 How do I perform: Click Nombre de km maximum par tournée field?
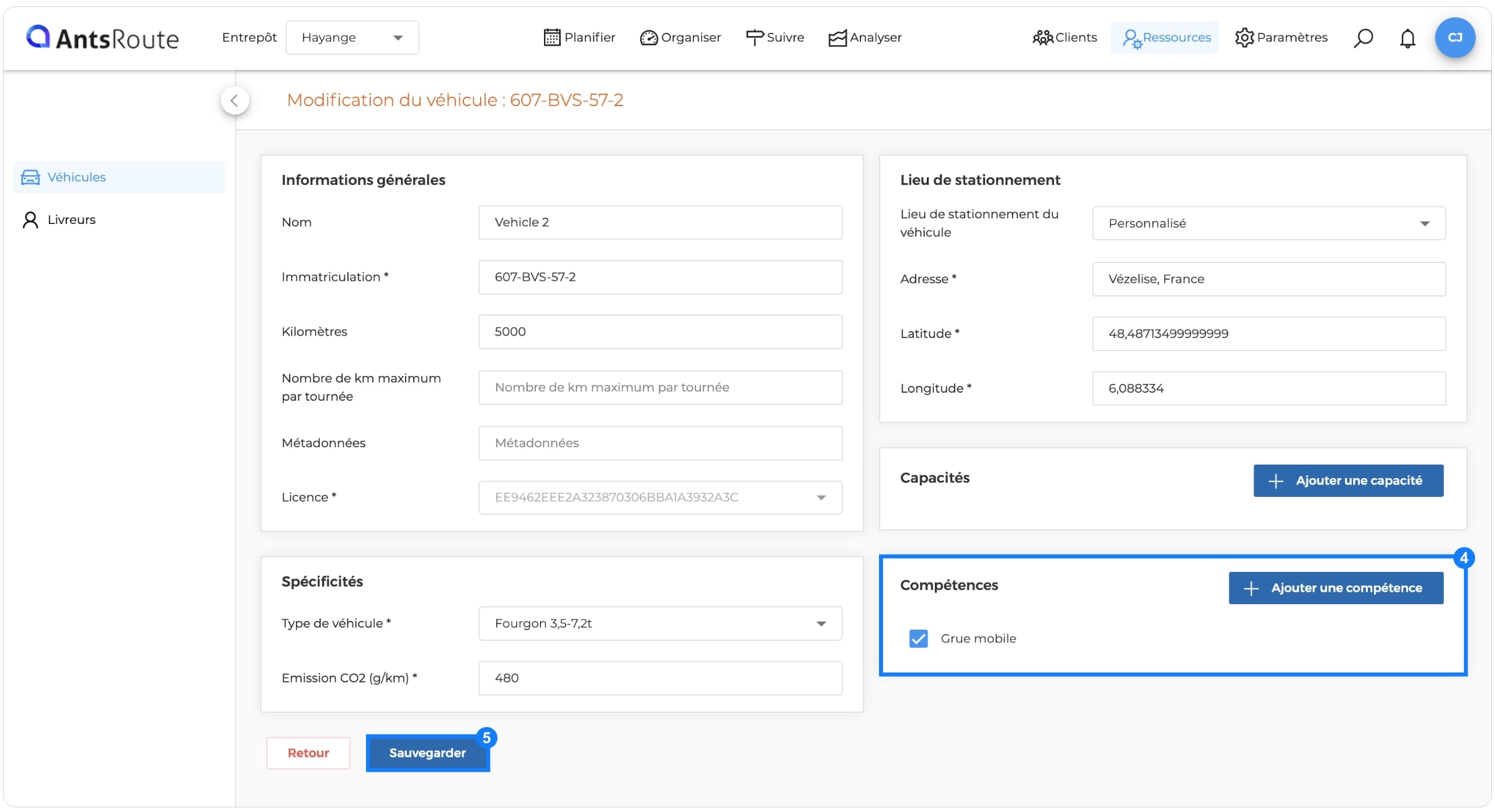click(660, 388)
